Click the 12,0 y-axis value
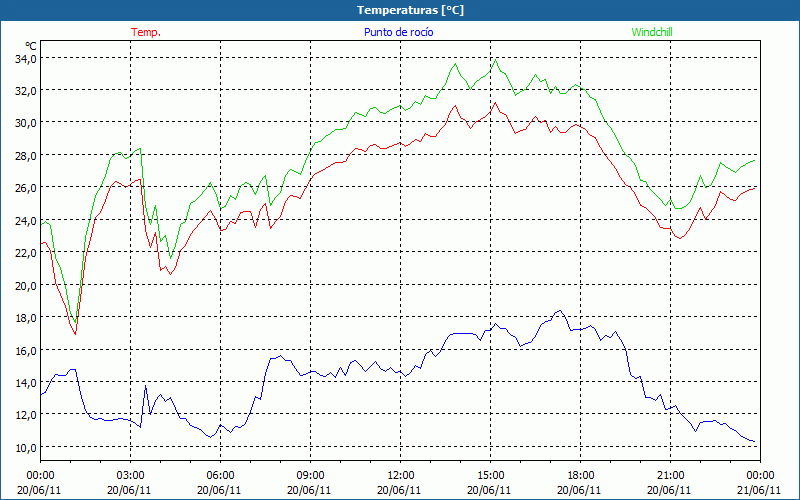800x500 pixels. [26, 415]
